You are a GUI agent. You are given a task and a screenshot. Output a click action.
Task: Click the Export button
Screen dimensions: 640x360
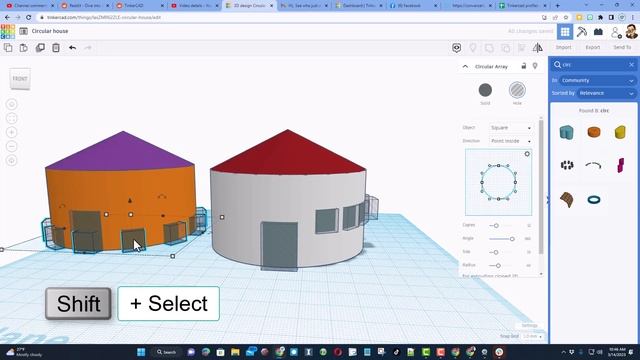(593, 47)
